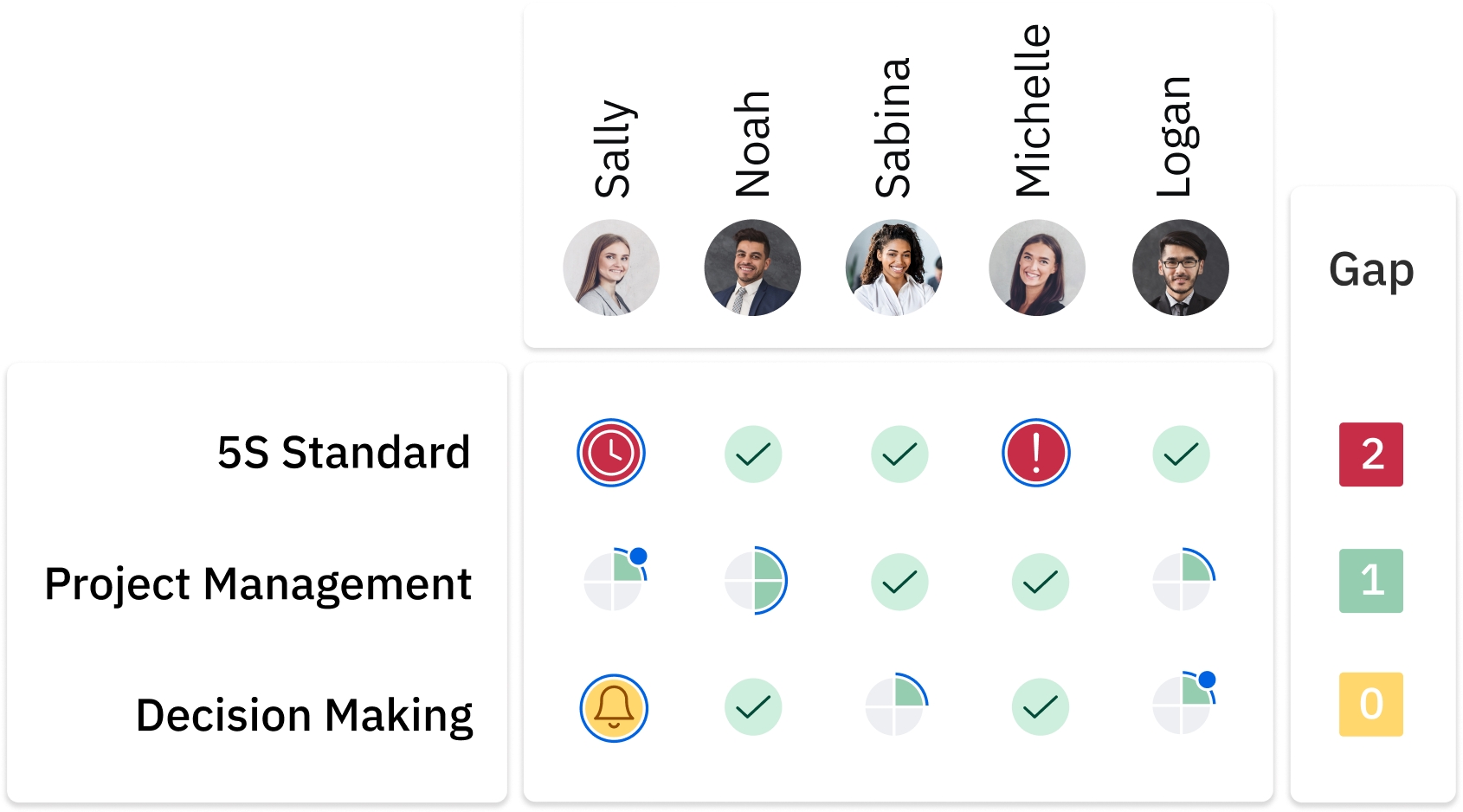Click Sally's quarter pie Project Management icon

pos(614,581)
